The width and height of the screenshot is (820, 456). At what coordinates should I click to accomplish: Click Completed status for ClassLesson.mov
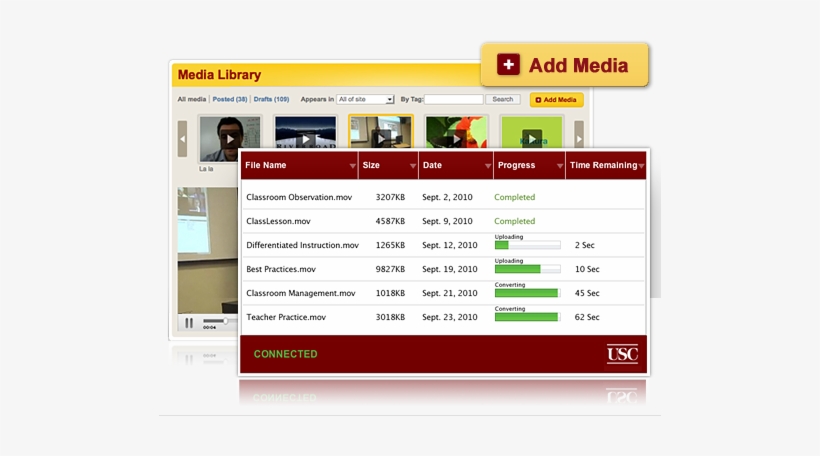click(x=515, y=221)
